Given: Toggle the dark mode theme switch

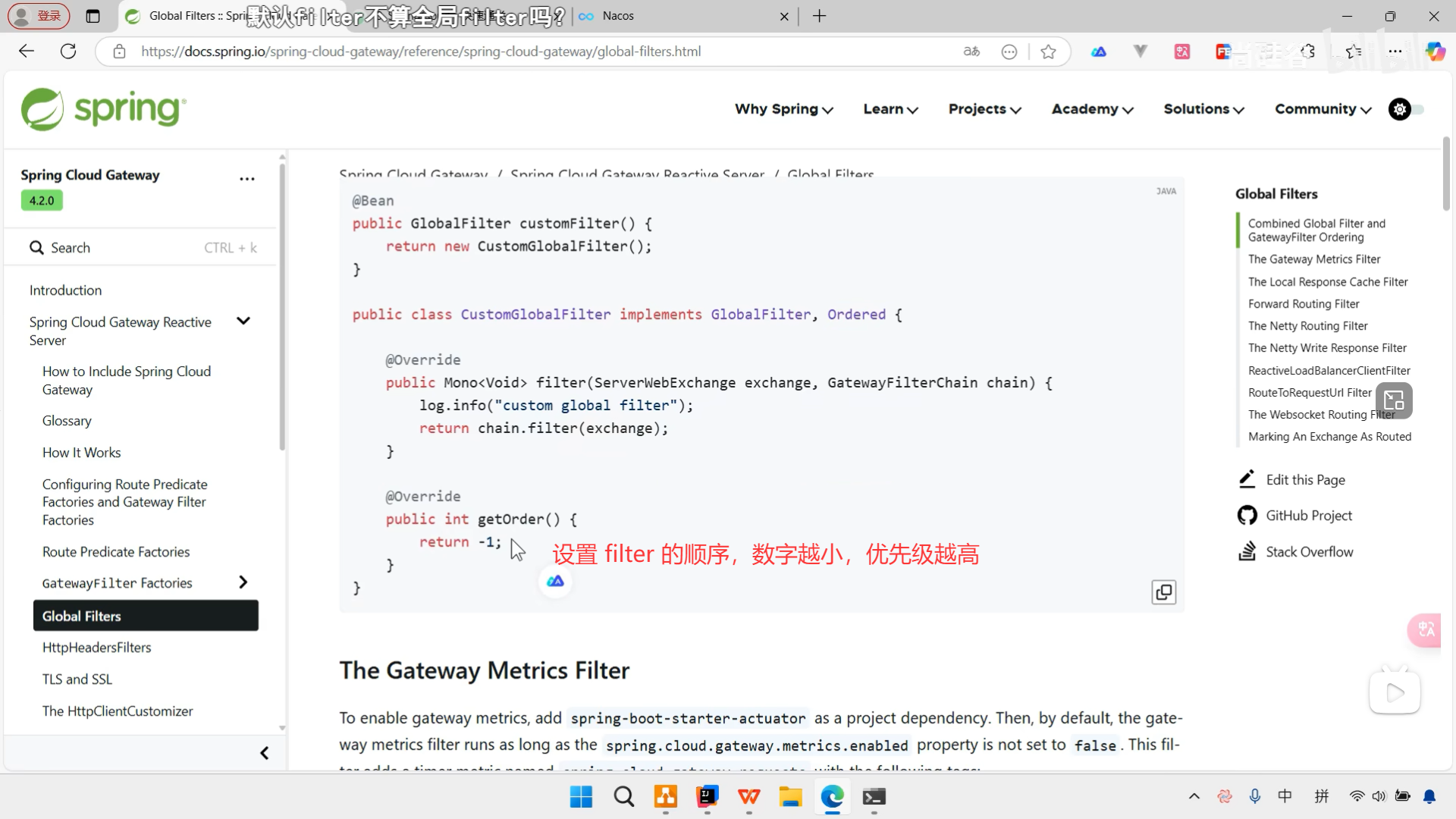Looking at the screenshot, I should (x=1407, y=109).
